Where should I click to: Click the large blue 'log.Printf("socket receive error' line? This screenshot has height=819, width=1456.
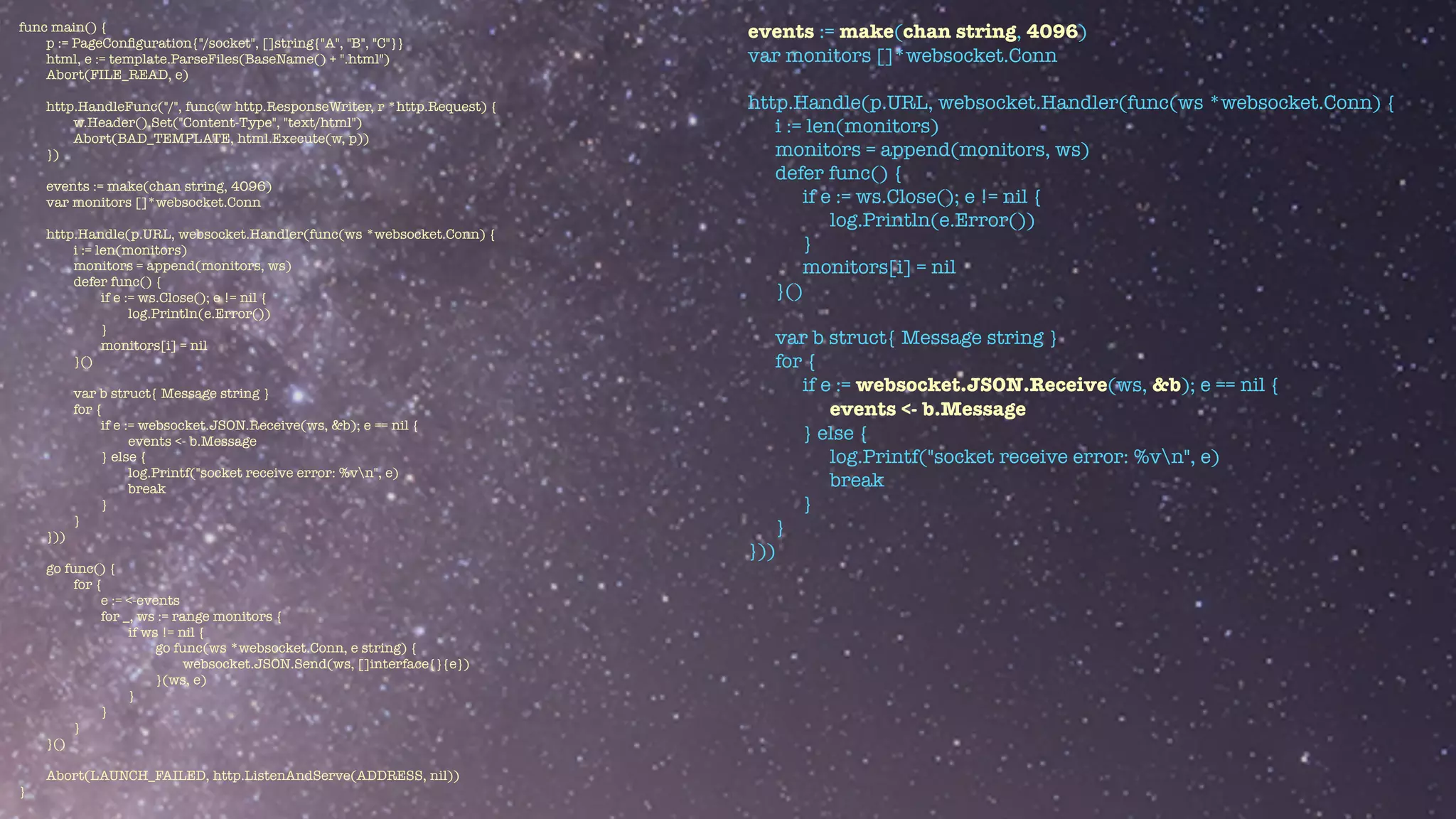[x=1024, y=456]
